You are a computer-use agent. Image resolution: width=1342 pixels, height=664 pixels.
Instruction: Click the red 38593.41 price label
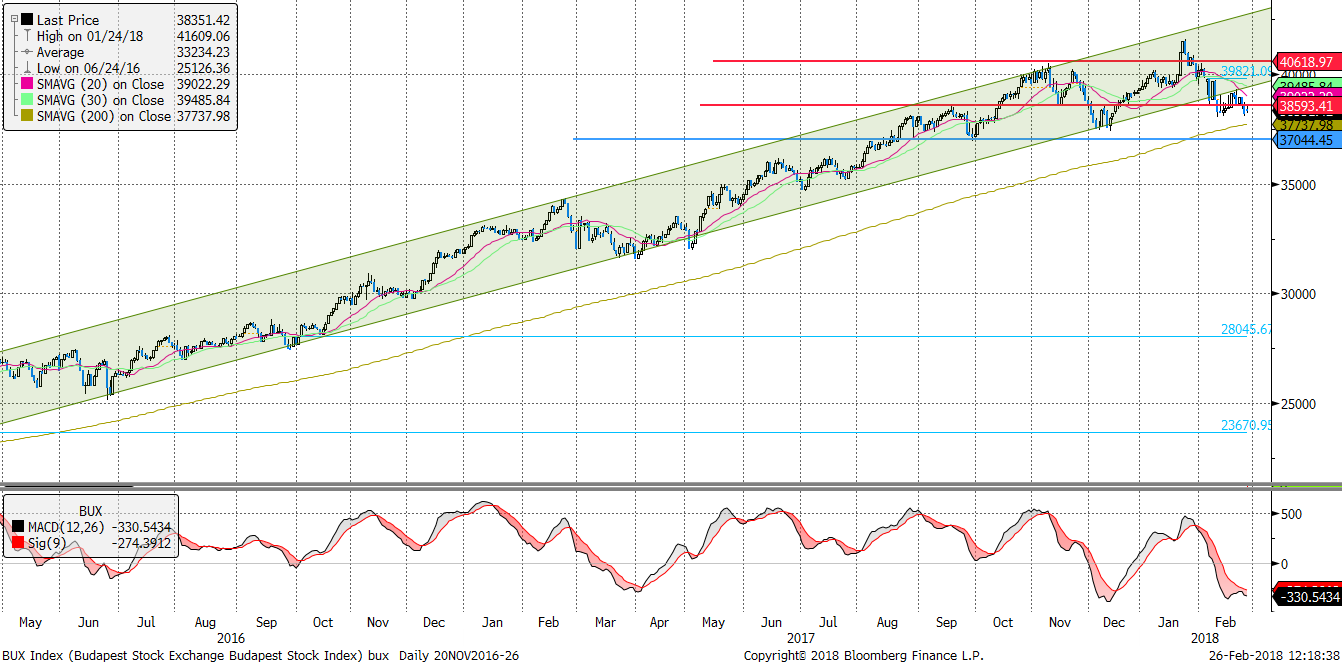pos(1306,105)
